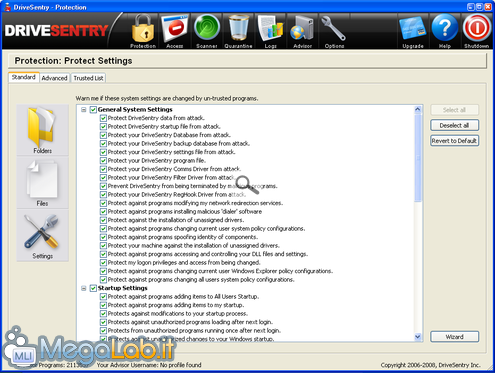Open the Quarantine bin icon
Image resolution: width=495 pixels, height=373 pixels.
tap(238, 31)
